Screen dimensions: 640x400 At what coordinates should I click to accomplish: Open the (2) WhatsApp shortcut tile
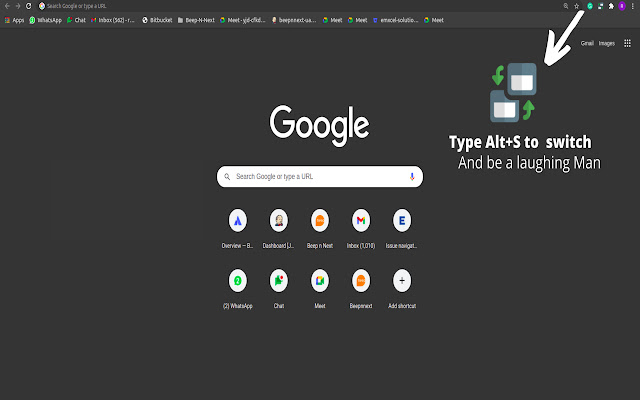point(238,289)
